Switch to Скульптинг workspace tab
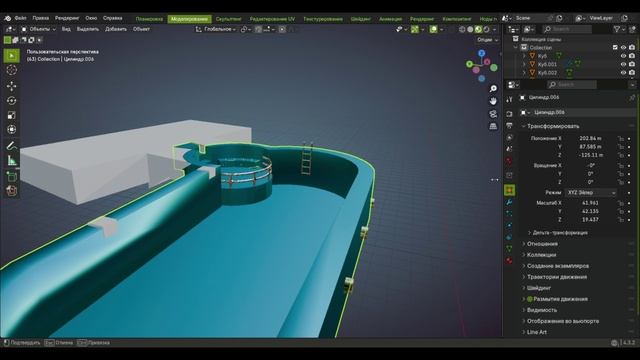The image size is (640, 360). click(228, 19)
